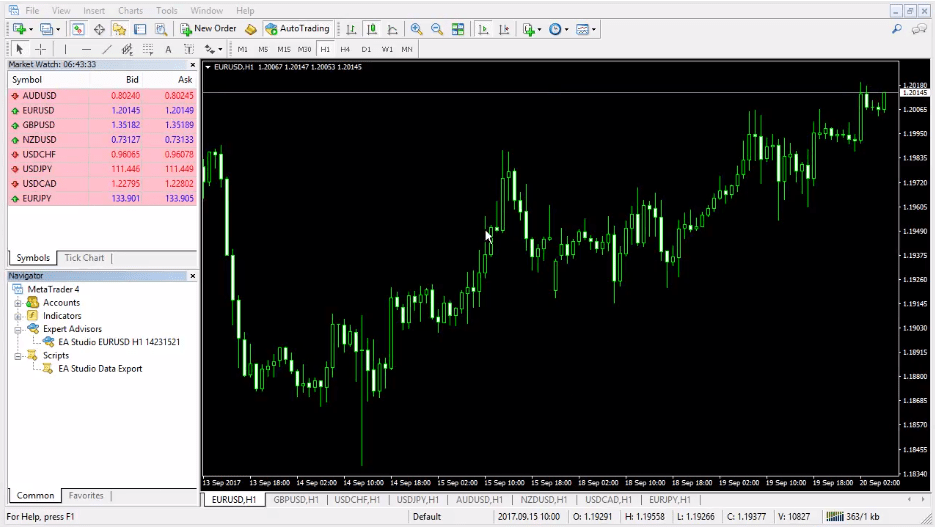Click the Default profile in status bar
This screenshot has height=527, width=935.
point(427,517)
